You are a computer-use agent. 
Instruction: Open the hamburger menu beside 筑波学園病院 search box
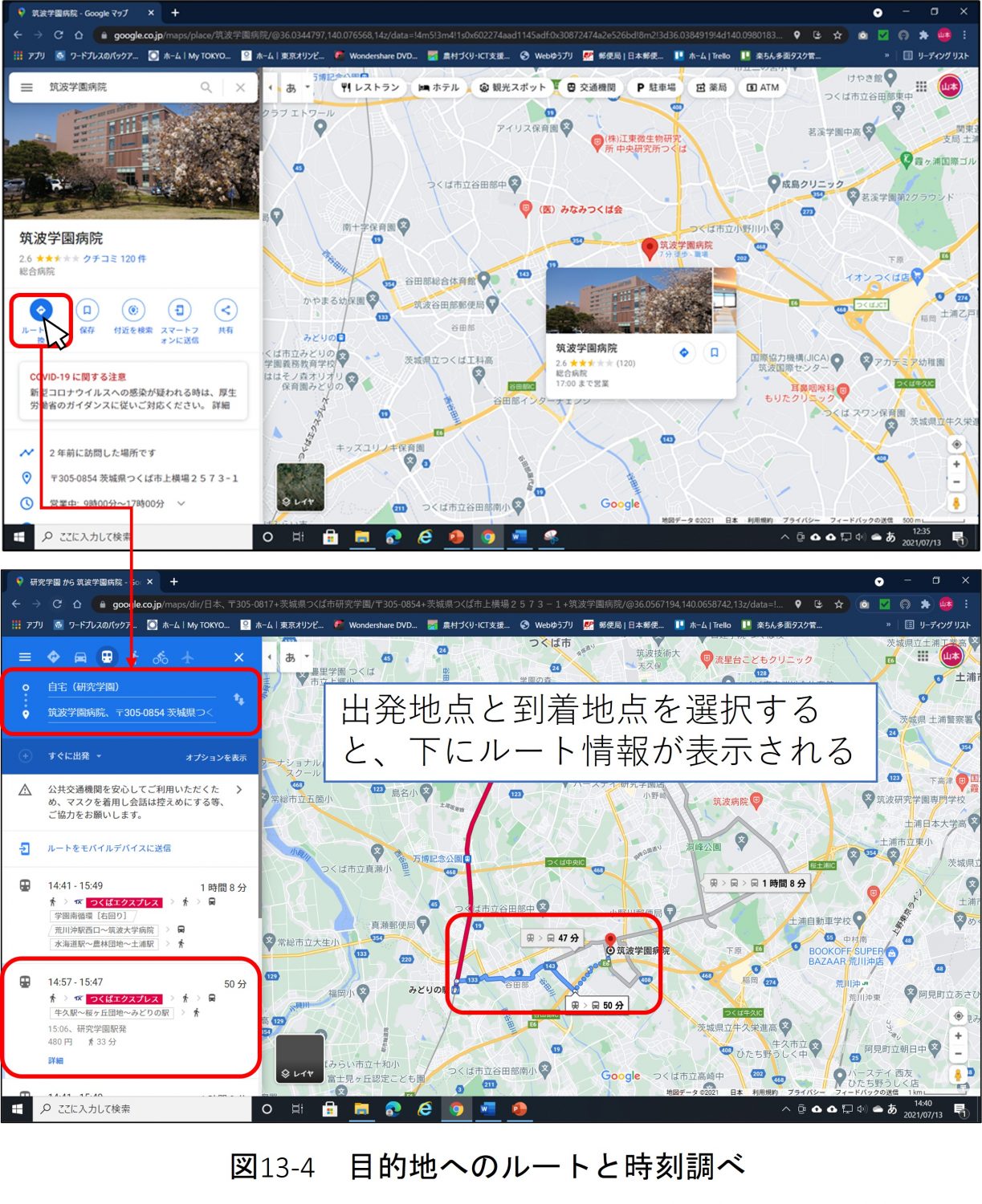[26, 87]
